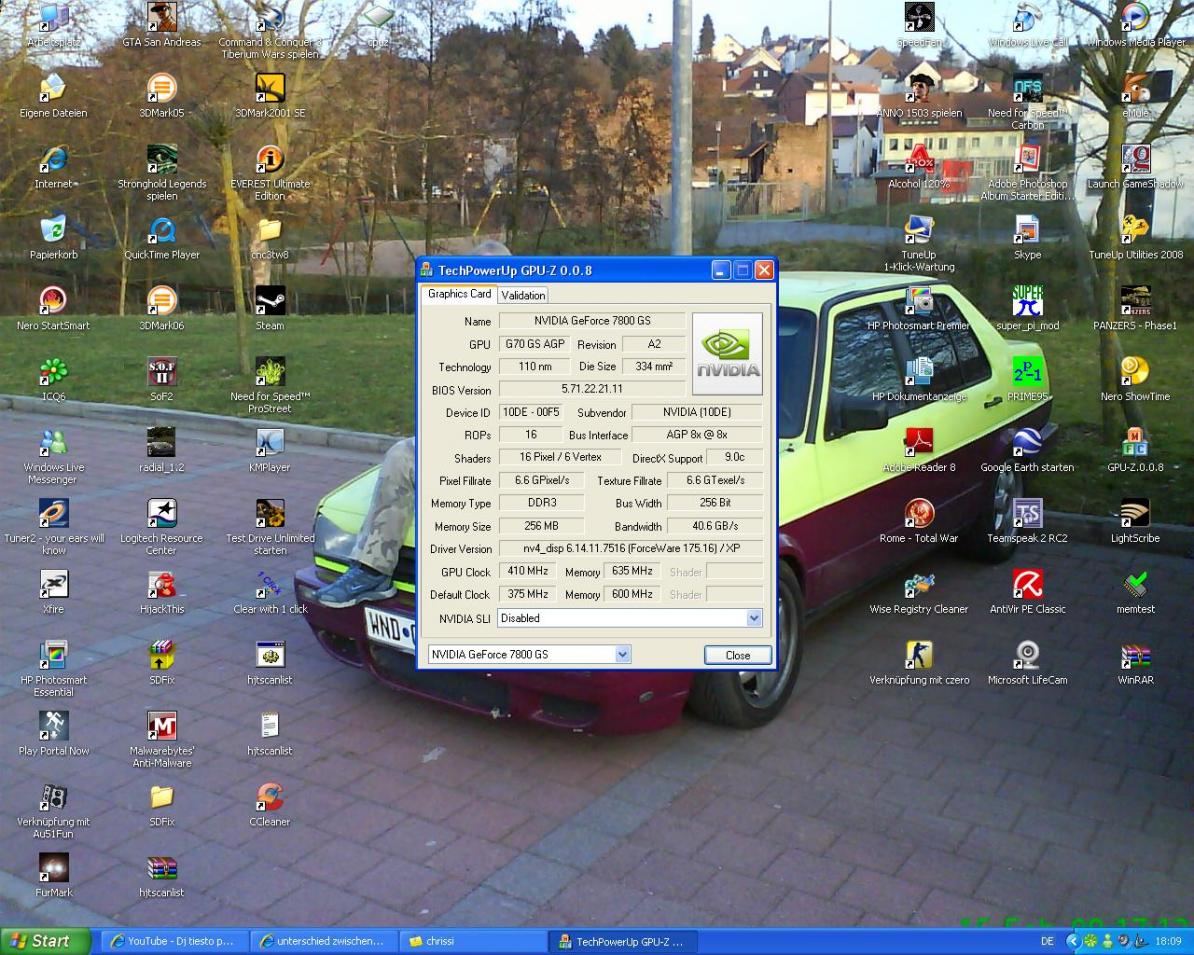Click the EVEREST Ultimate Edition icon
Viewport: 1194px width, 955px height.
(270, 159)
